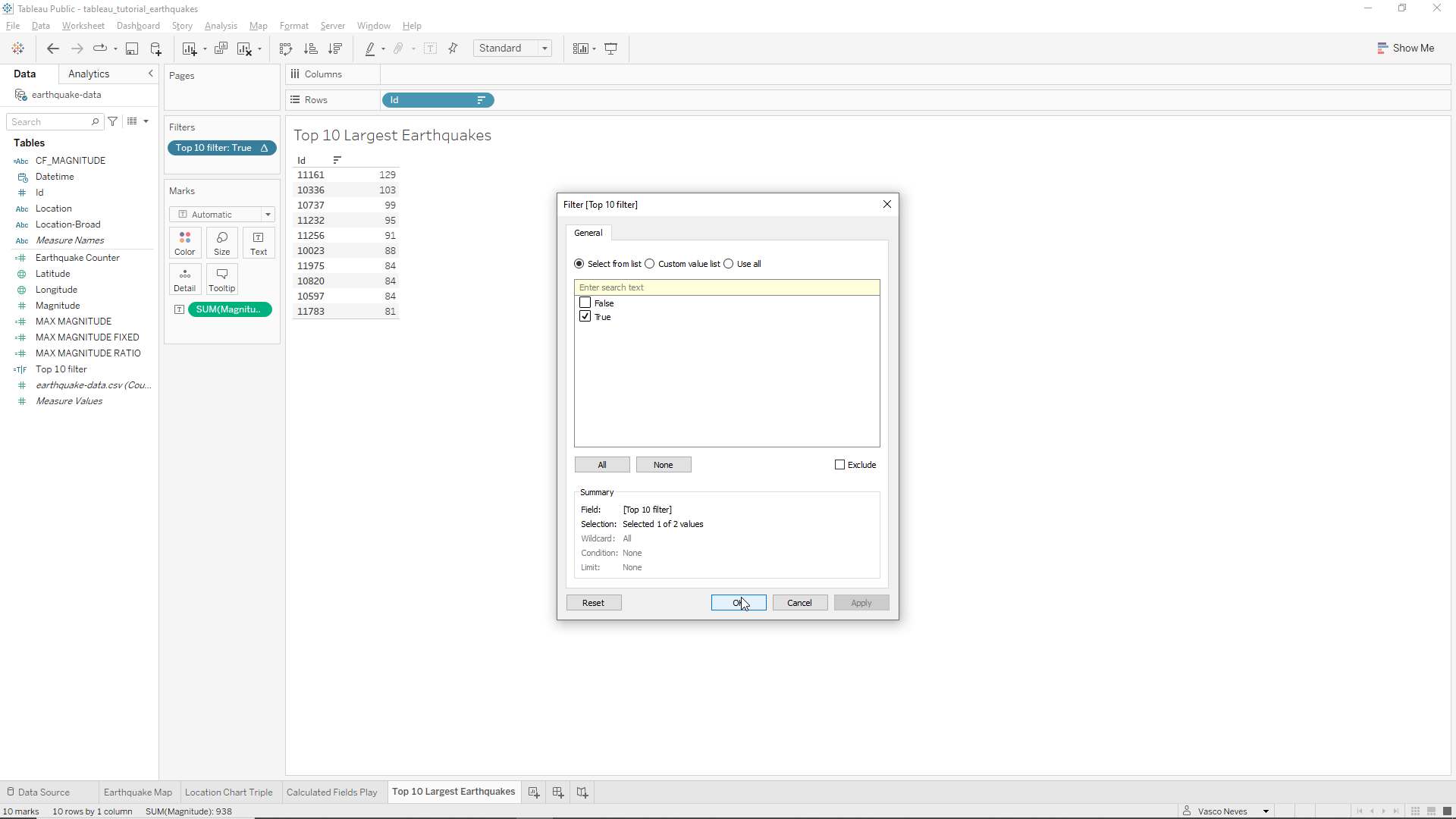Open the Highlight dropdown arrow
This screenshot has width=1456, height=819.
(383, 49)
